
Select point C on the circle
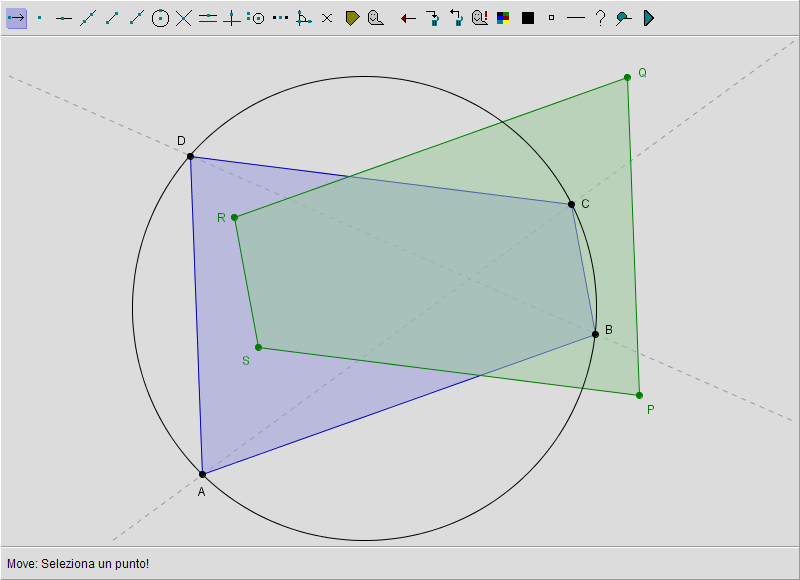(571, 205)
